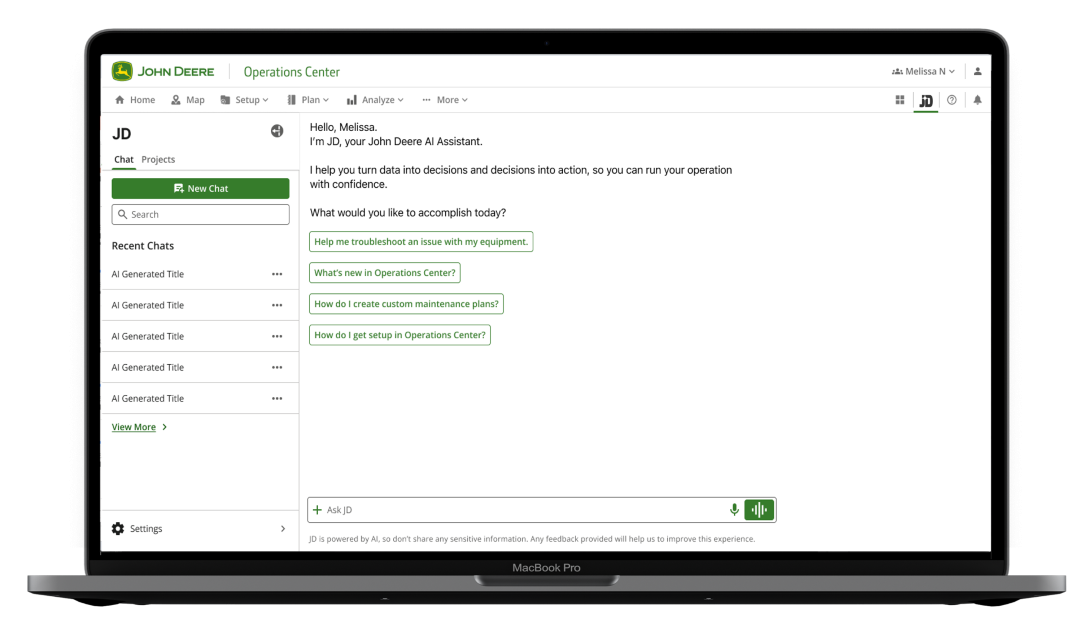Open options for the first AI Generated Title
Image resolution: width=1080 pixels, height=639 pixels.
(x=277, y=274)
